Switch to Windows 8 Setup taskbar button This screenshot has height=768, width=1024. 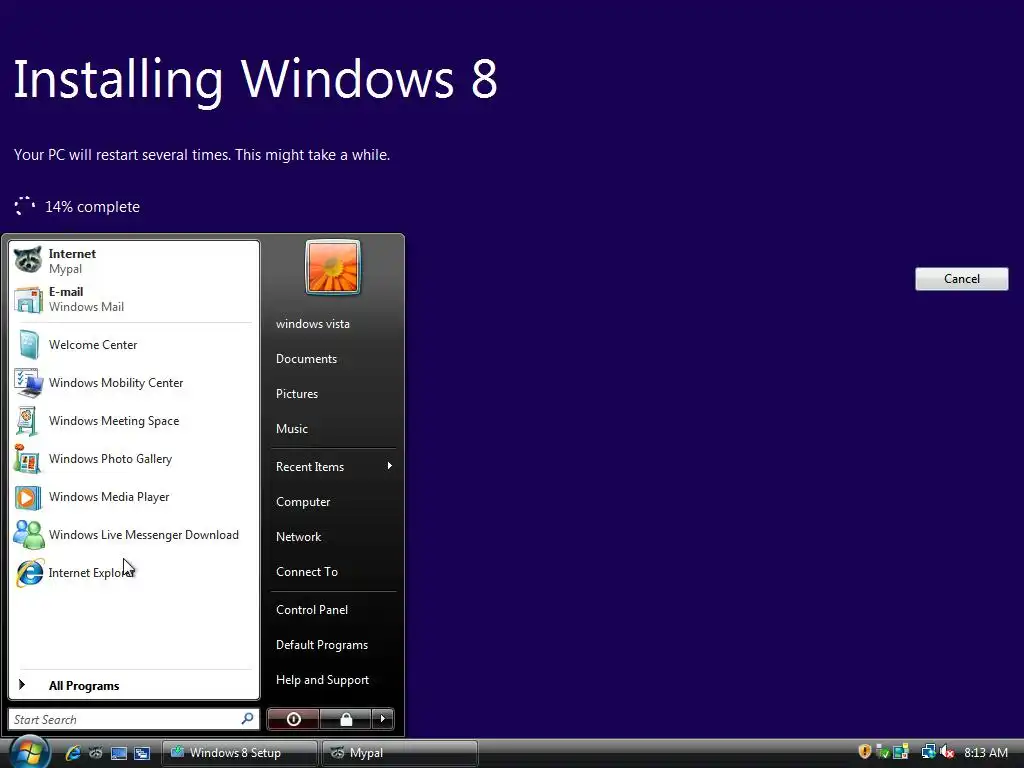pos(239,753)
